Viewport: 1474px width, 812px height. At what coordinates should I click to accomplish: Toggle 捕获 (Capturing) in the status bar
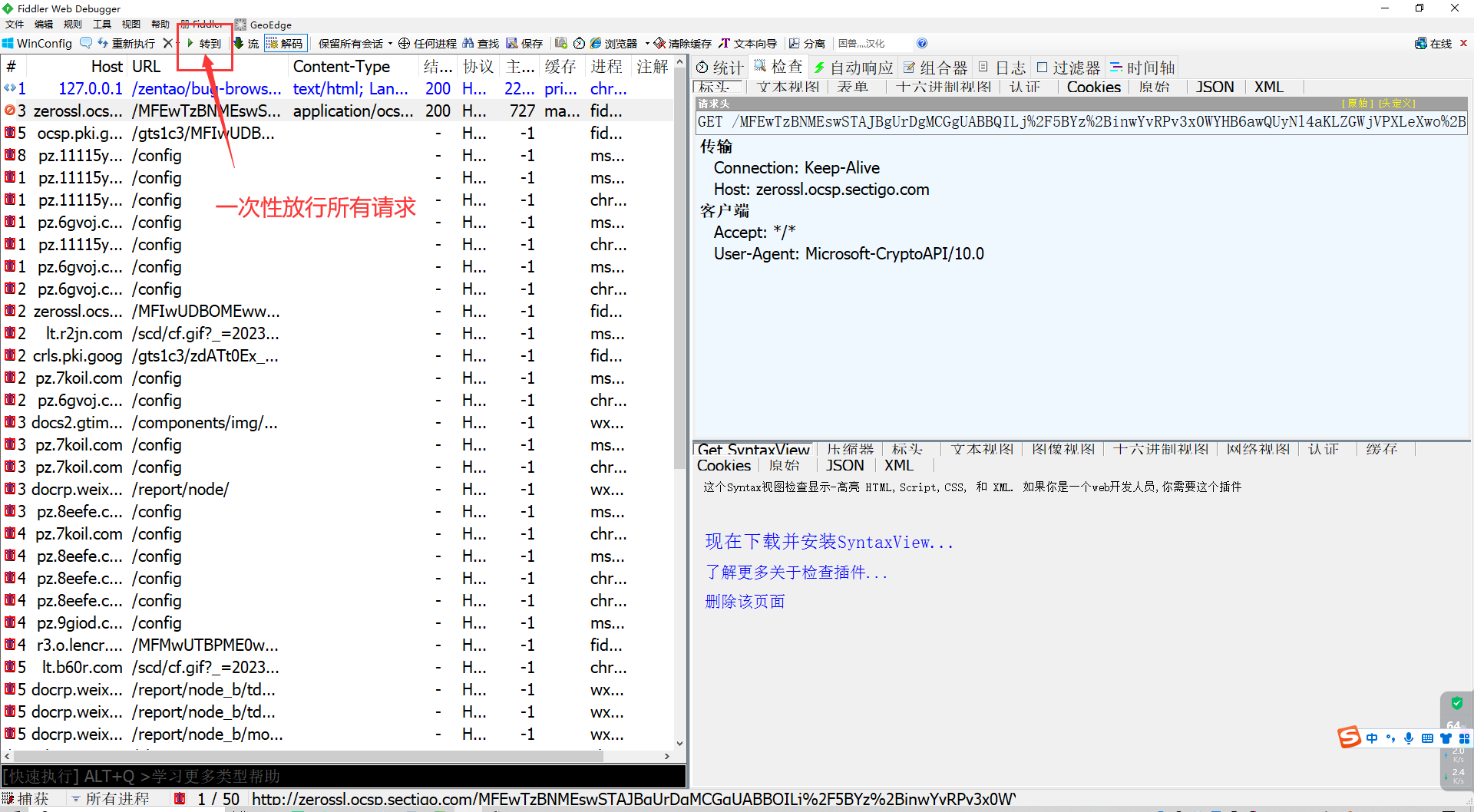tap(26, 799)
